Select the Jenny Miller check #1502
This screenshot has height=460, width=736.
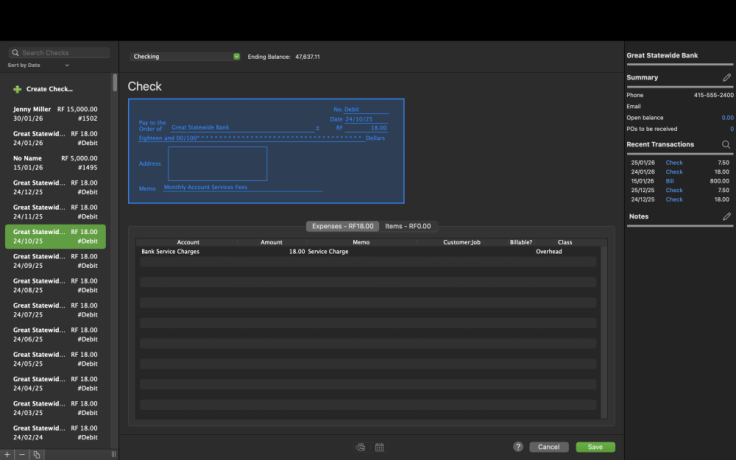tap(55, 114)
